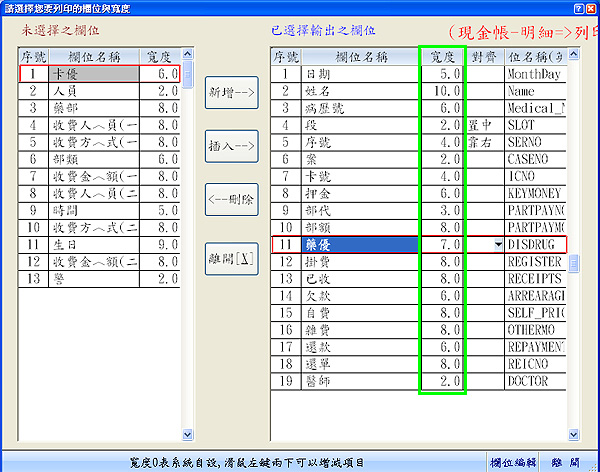Select 生日 row in the left list
Screen dimensions: 600x472
(x=90, y=244)
